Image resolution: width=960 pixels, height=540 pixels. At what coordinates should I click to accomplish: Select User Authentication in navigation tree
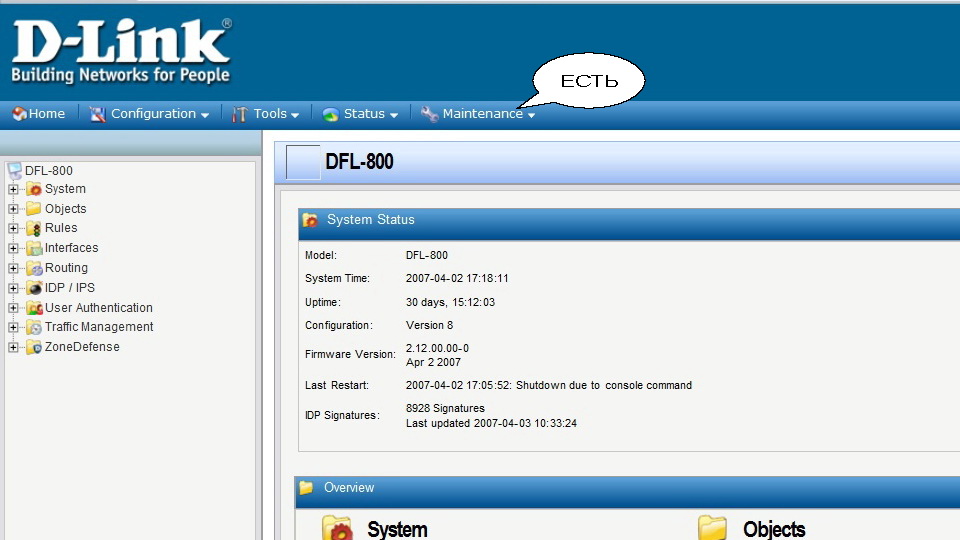coord(99,308)
